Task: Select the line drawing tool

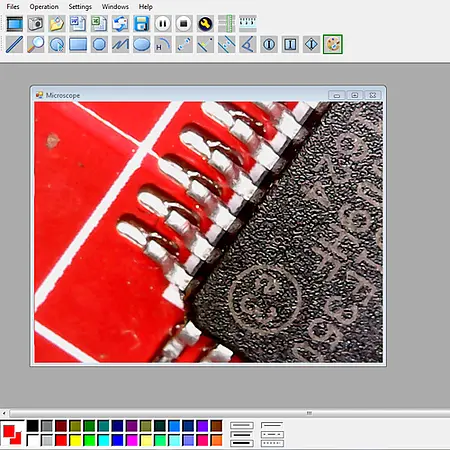Action: click(14, 44)
